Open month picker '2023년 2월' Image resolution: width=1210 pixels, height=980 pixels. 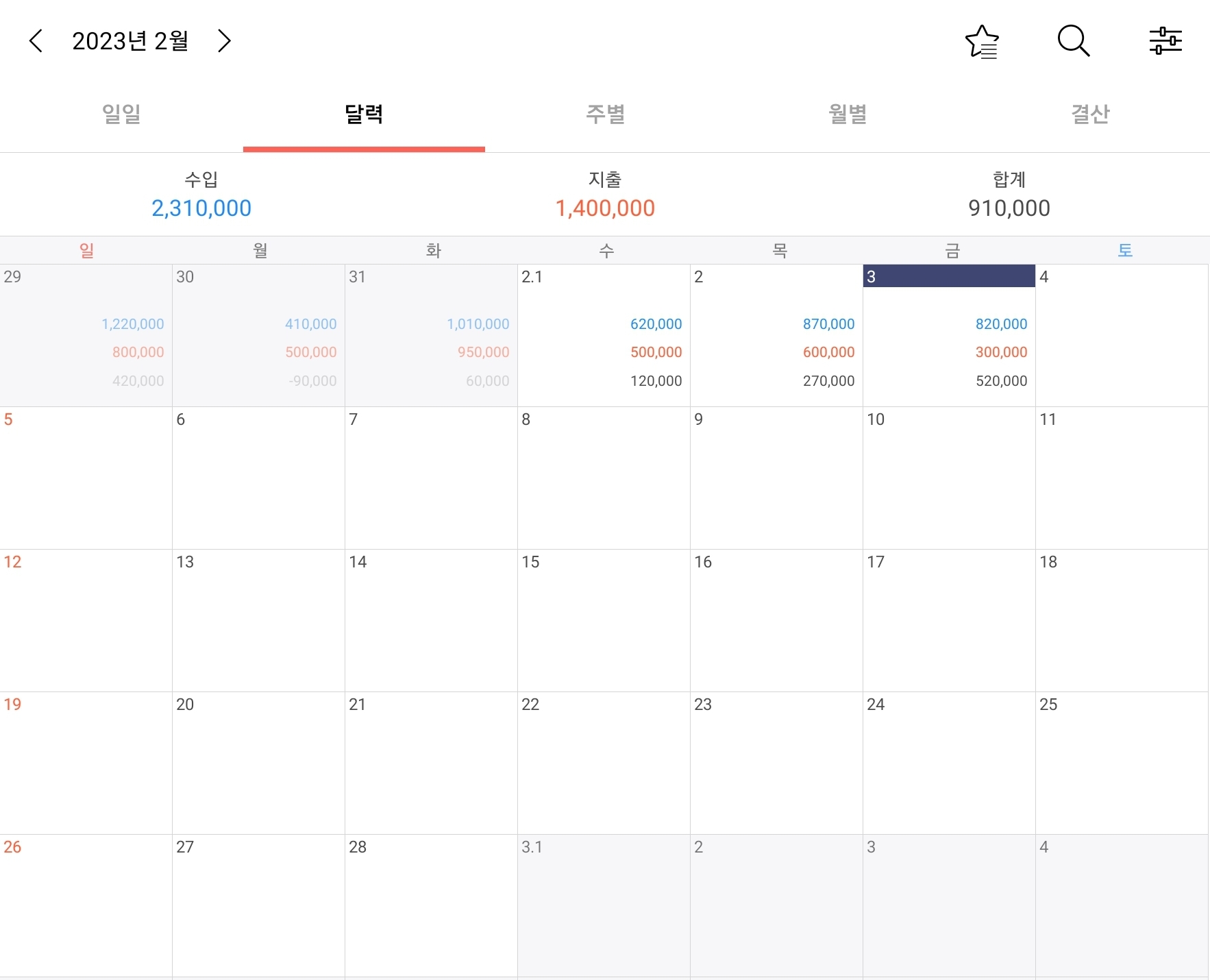coord(130,41)
